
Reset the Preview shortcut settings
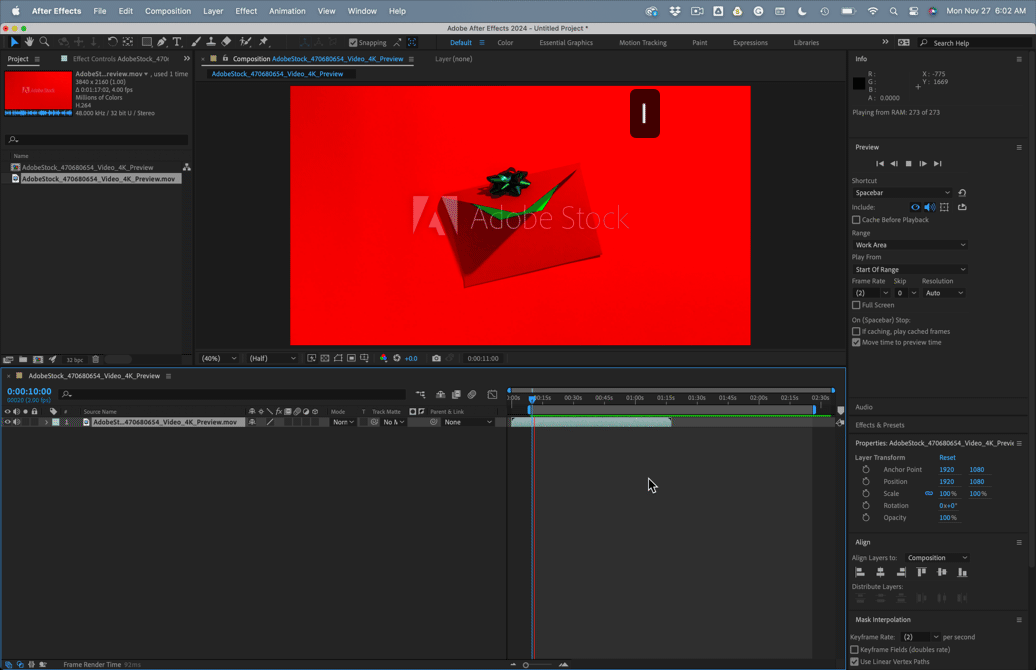click(x=962, y=193)
